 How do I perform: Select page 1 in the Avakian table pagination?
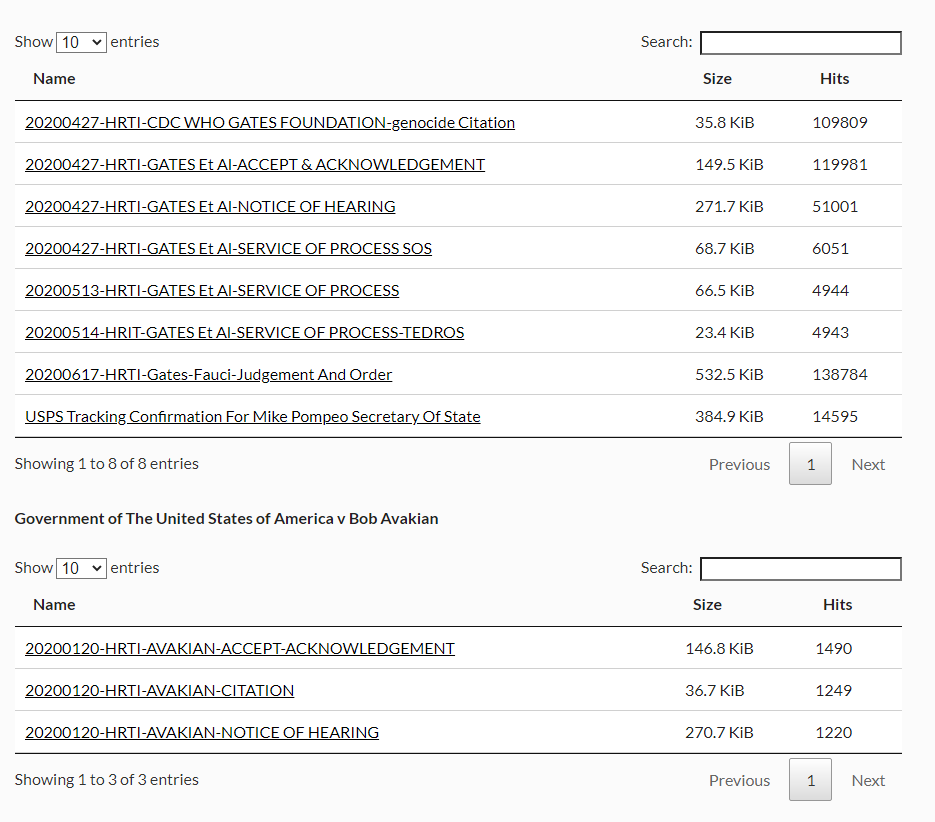(x=810, y=780)
